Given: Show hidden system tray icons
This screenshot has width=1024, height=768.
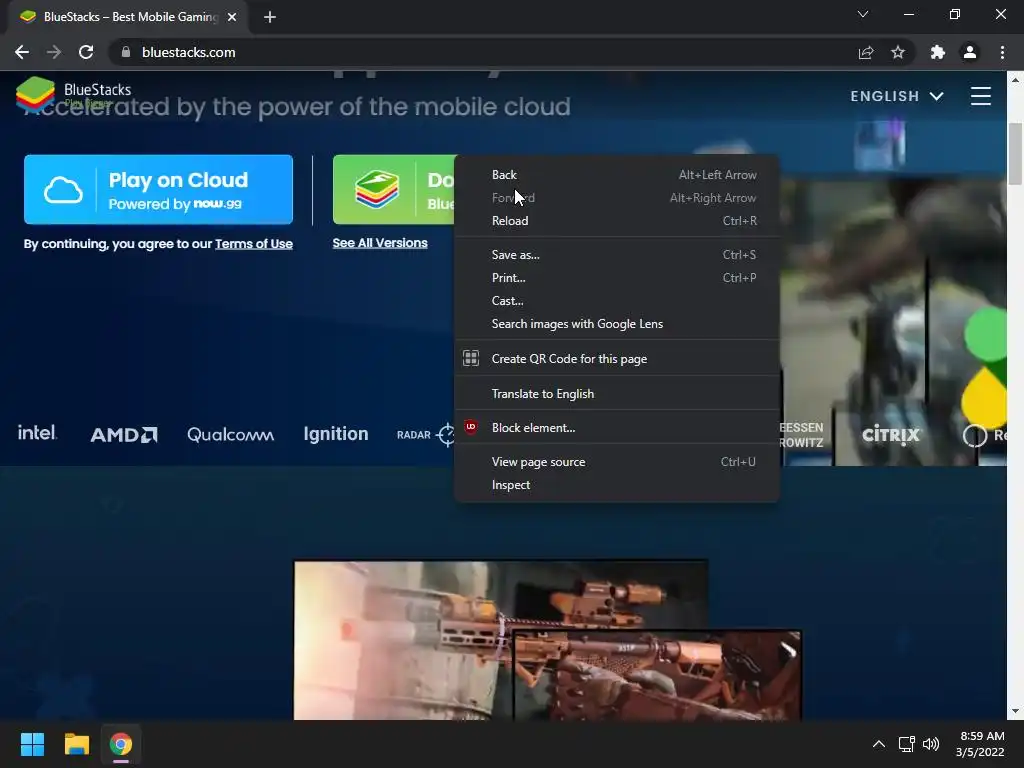Looking at the screenshot, I should 879,744.
